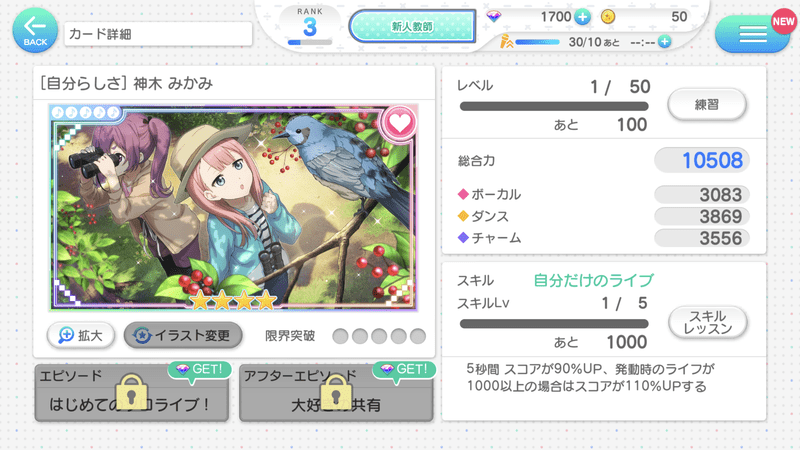Open the locked アフターエピソード panel

tap(336, 392)
